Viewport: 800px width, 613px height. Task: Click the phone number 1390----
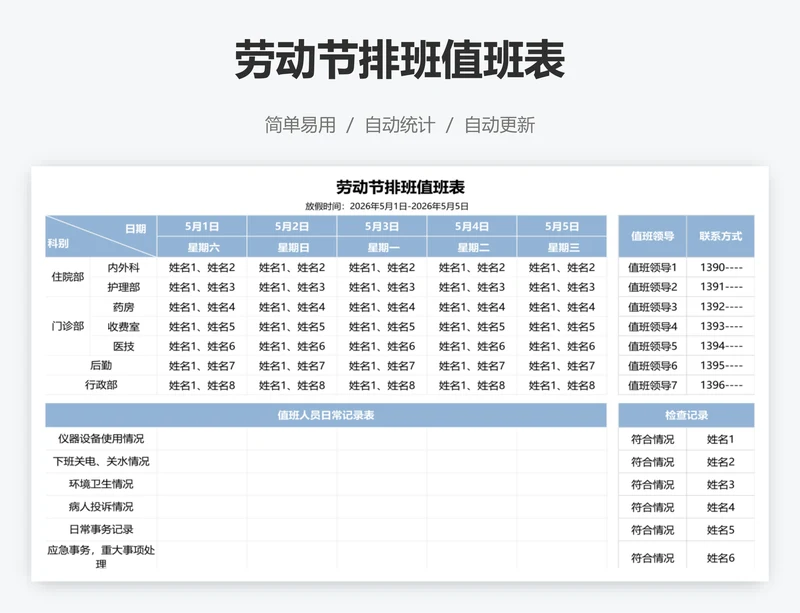point(720,267)
